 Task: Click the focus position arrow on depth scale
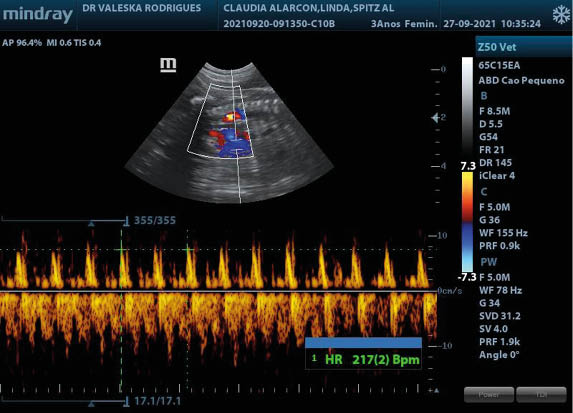(x=435, y=118)
